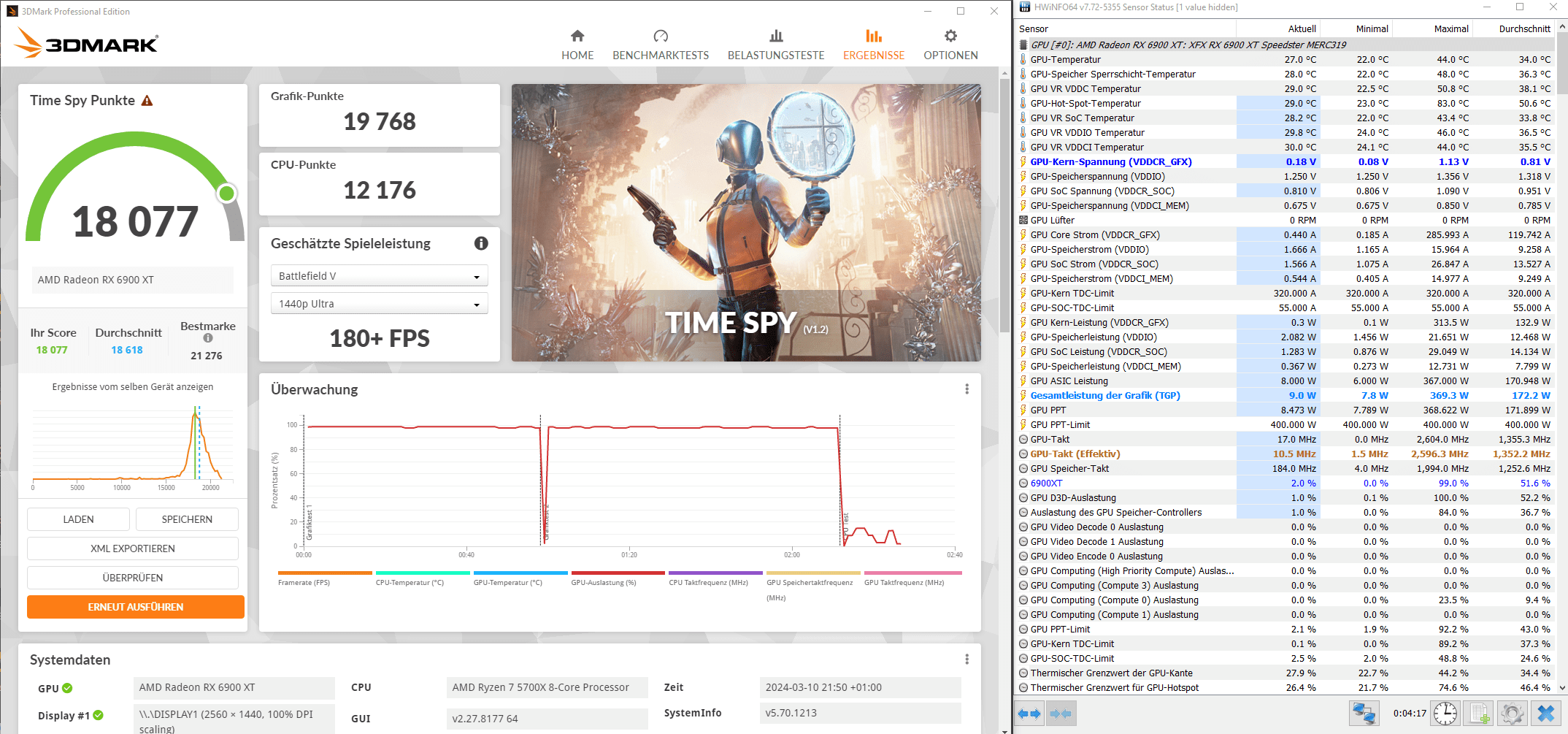Click the GPU Core Strom lightning icon

pyautogui.click(x=1023, y=234)
